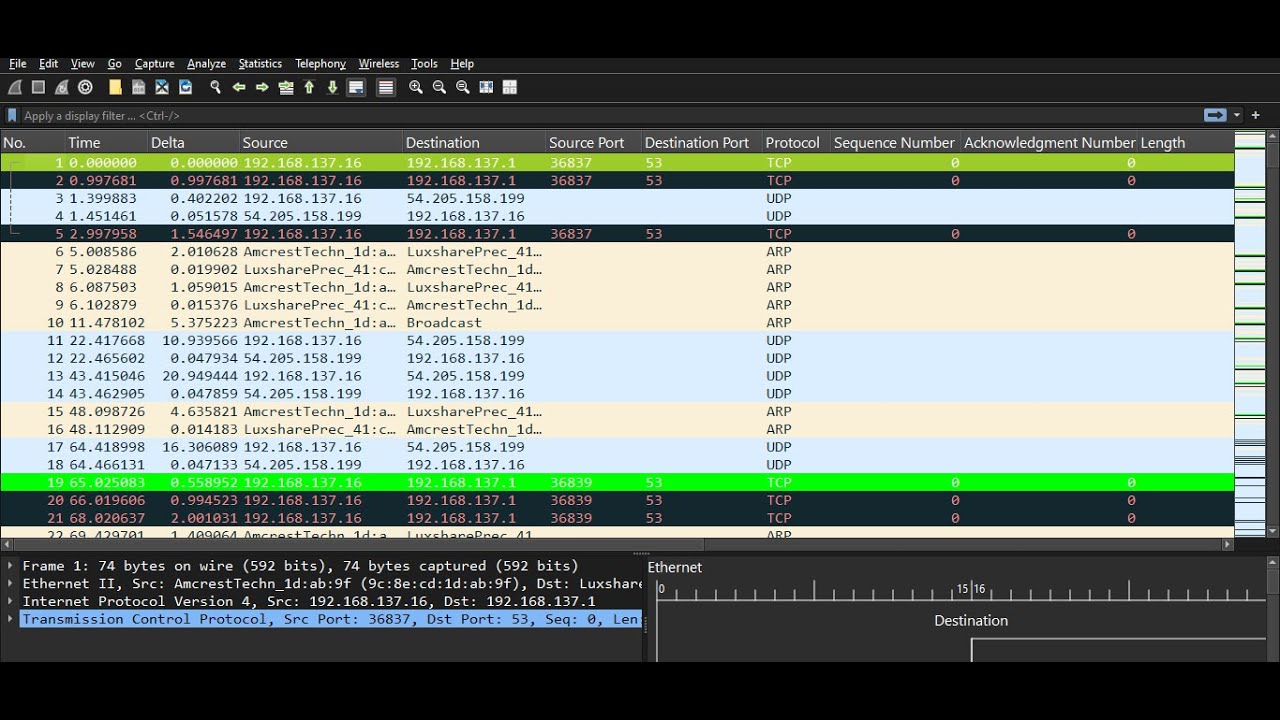Viewport: 1280px width, 720px height.
Task: Open the Telephony menu
Action: (320, 64)
